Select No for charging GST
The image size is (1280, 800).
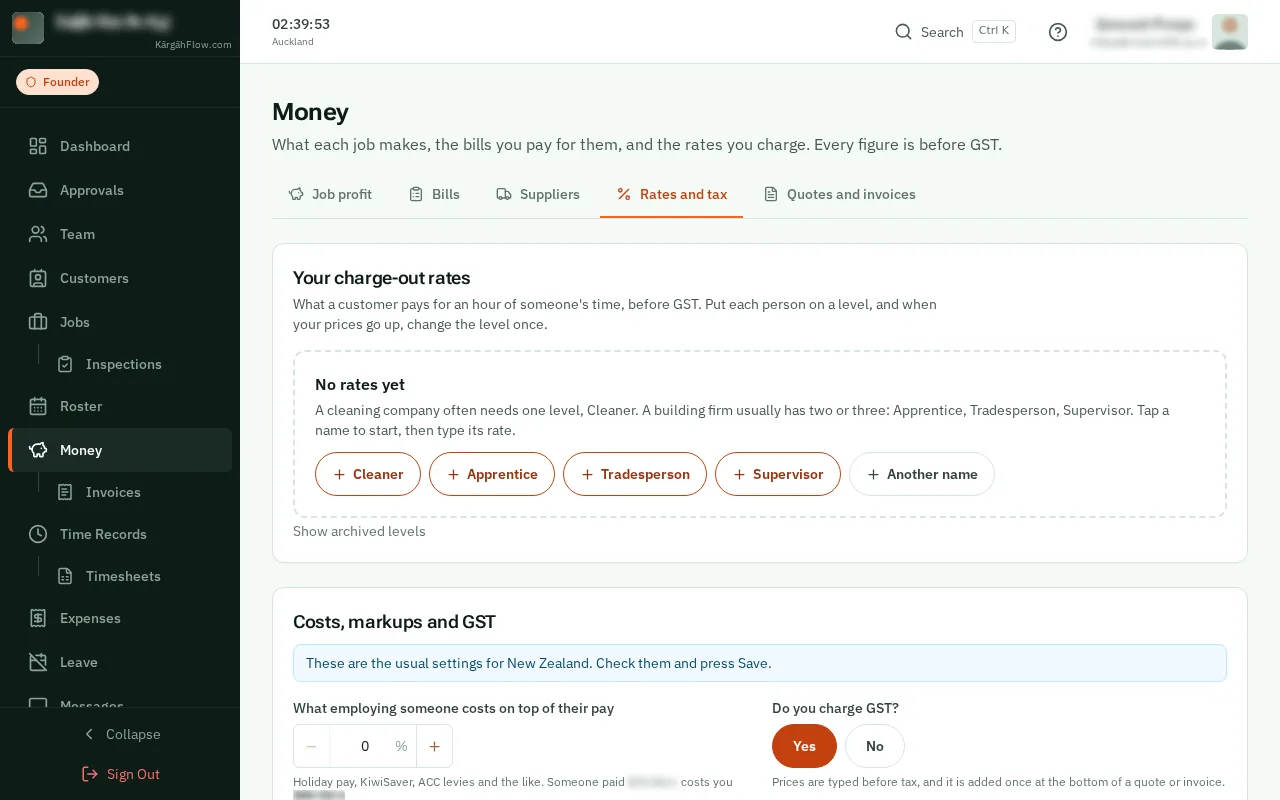point(875,746)
